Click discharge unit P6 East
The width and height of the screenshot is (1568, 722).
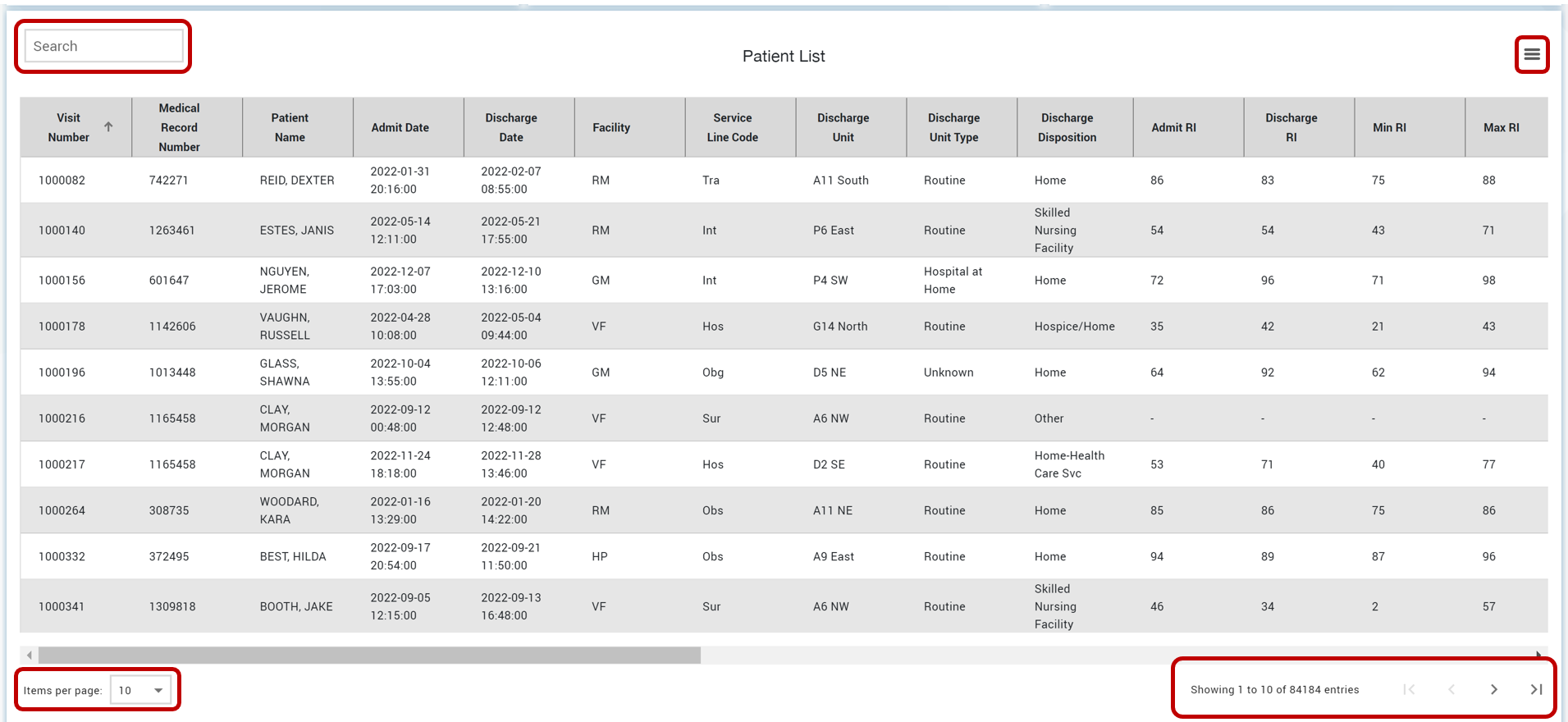[x=834, y=231]
